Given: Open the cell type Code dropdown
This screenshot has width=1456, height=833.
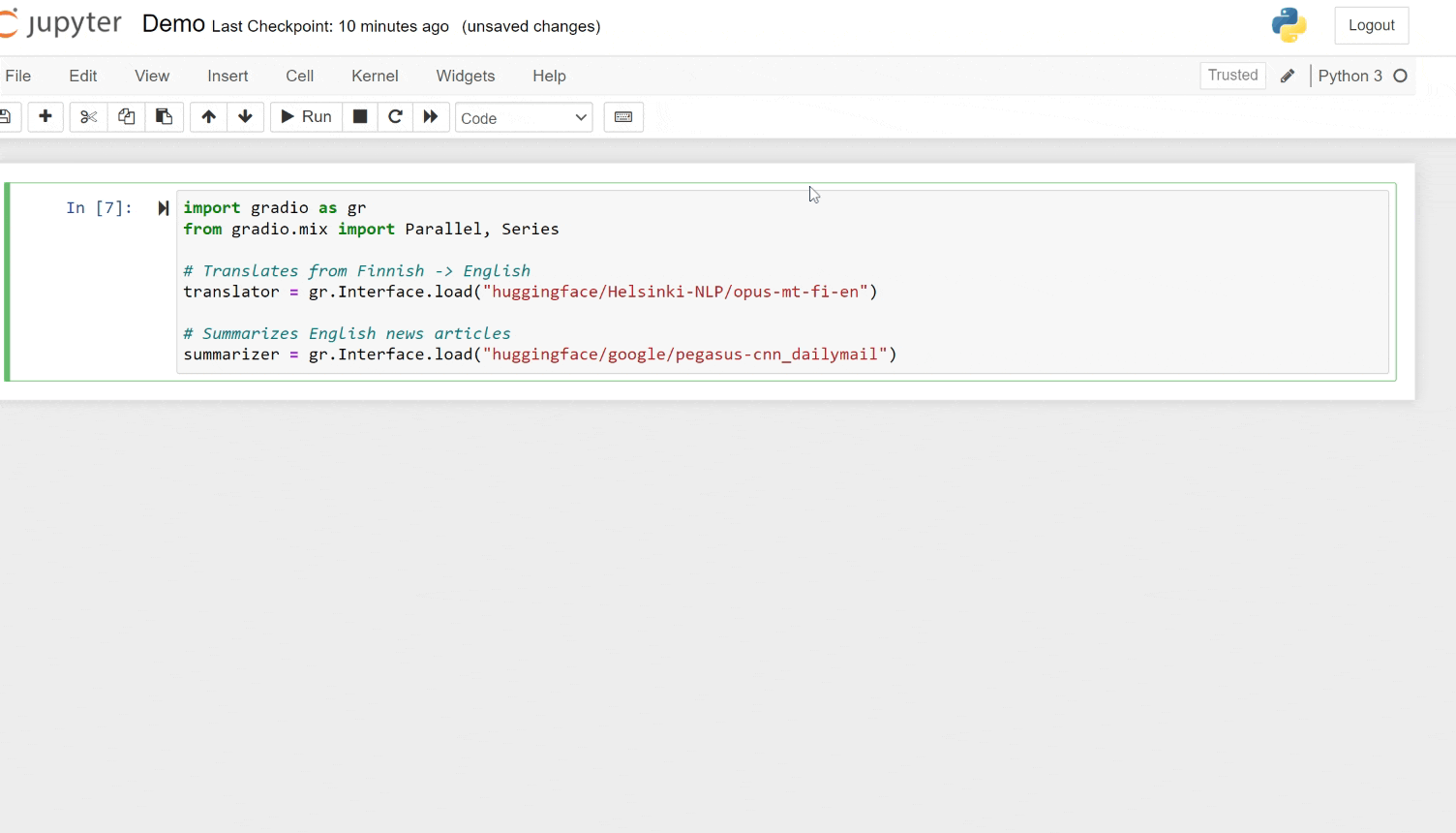Looking at the screenshot, I should click(x=524, y=118).
